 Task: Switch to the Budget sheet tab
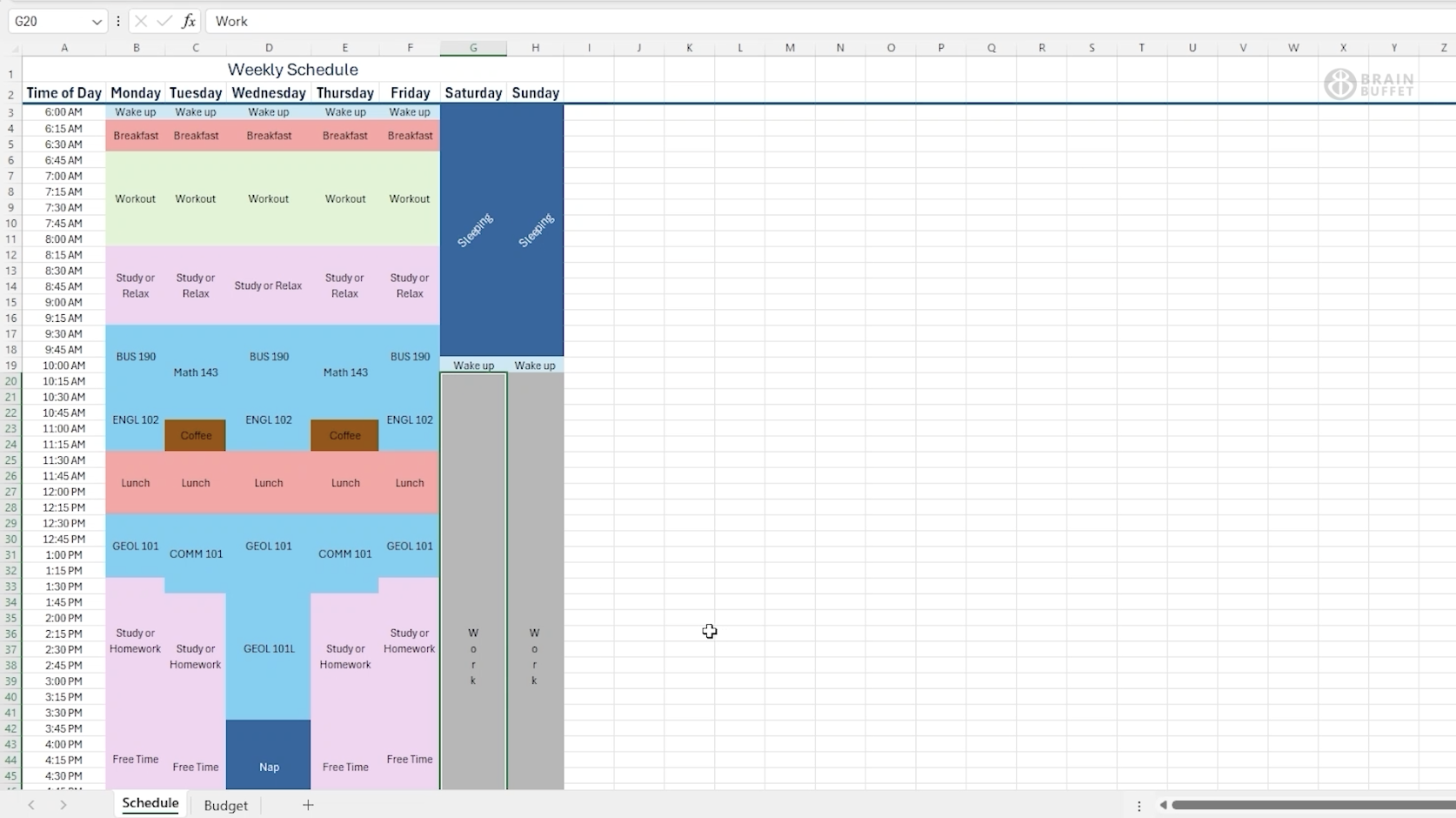225,805
